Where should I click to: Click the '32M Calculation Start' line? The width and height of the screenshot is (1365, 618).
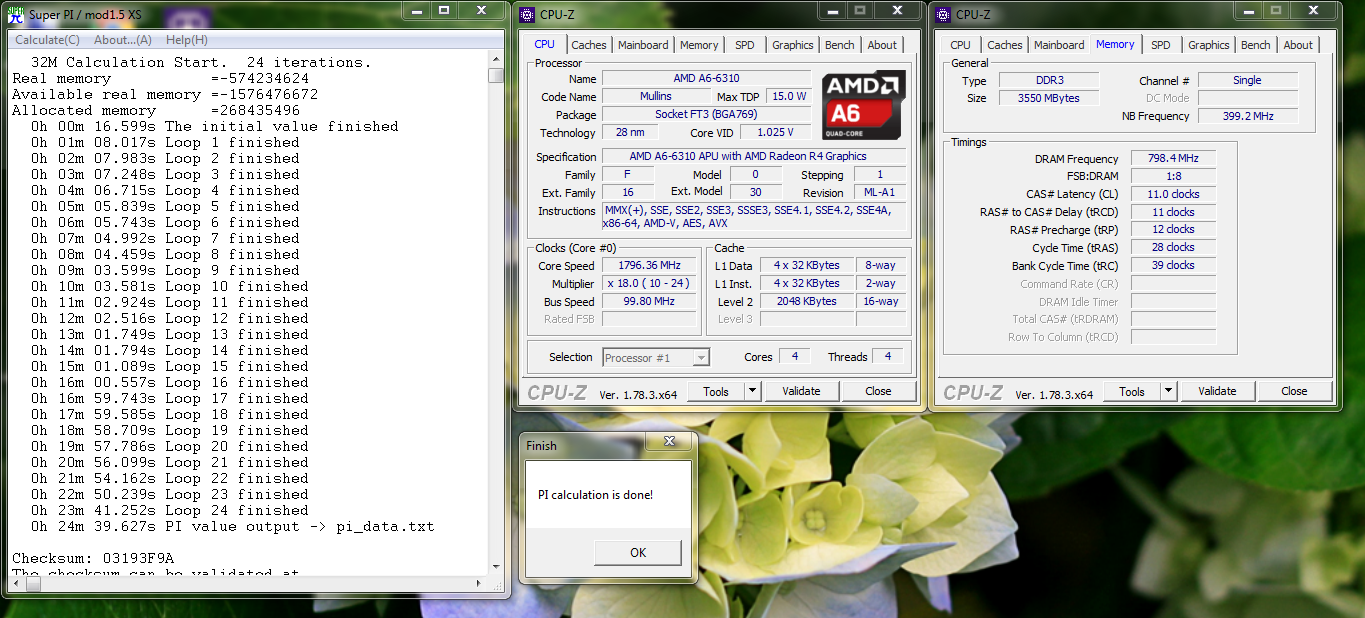pos(201,62)
